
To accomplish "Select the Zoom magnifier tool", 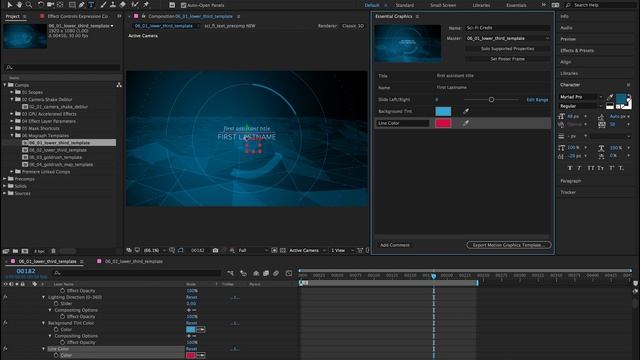I will pos(29,5).
